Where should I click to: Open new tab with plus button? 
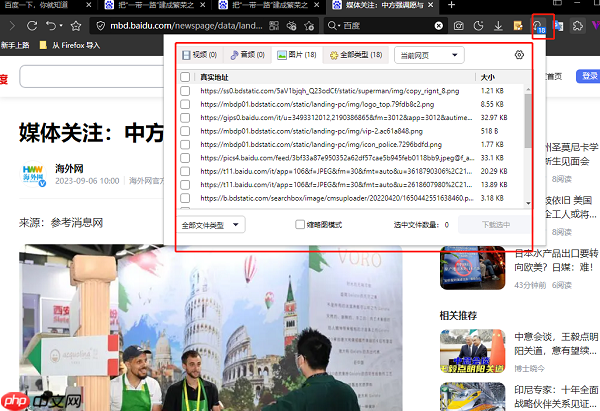tap(452, 5)
